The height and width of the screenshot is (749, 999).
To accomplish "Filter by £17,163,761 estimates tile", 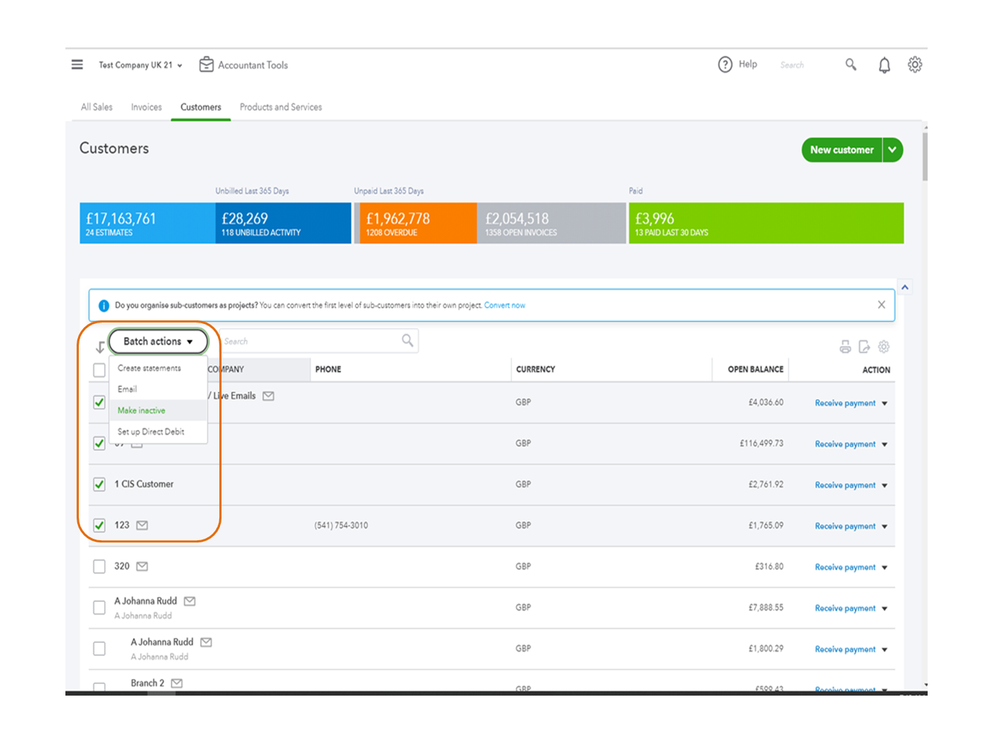I will pos(147,223).
